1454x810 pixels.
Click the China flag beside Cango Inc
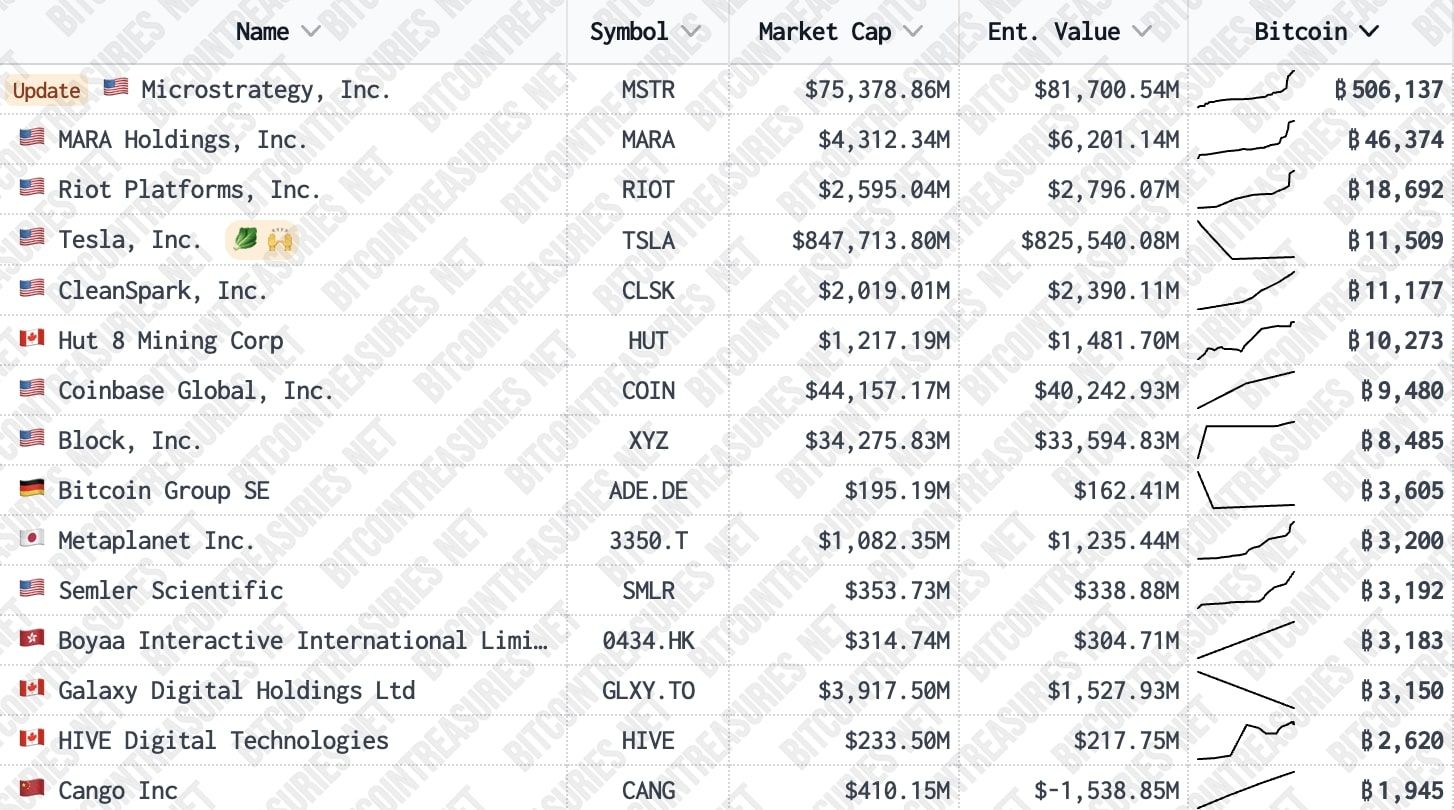pyautogui.click(x=32, y=788)
